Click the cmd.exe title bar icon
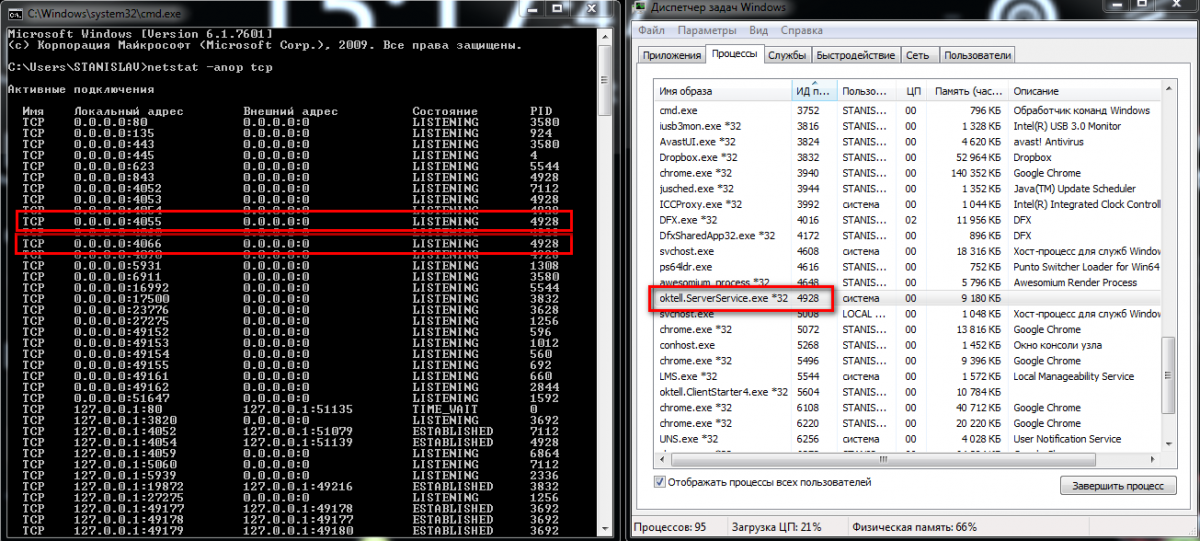This screenshot has height=541, width=1200. (15, 13)
